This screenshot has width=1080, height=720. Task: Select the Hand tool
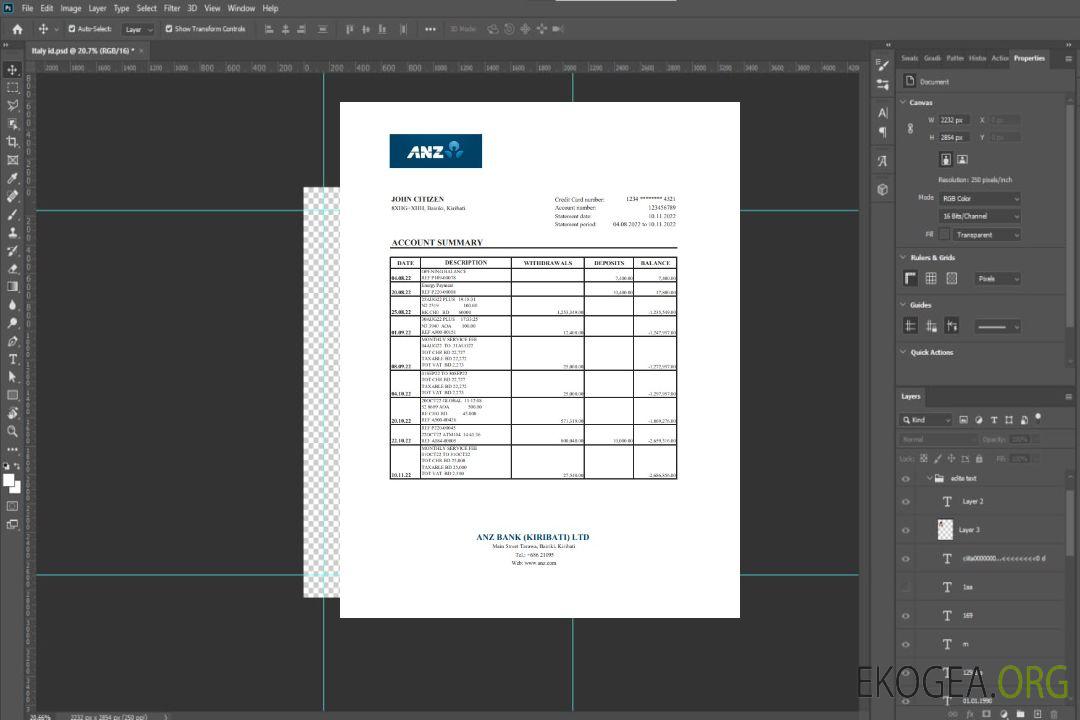(12, 413)
